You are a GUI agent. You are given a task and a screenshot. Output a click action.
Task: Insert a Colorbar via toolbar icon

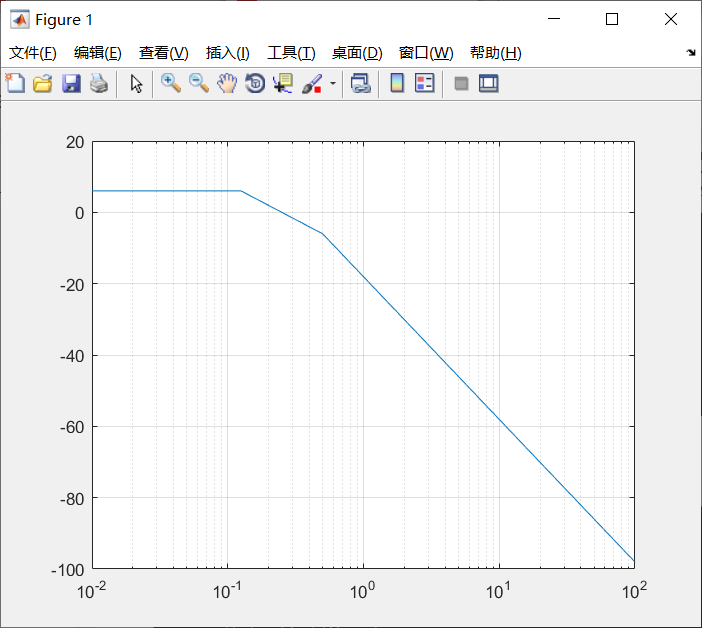pos(397,83)
